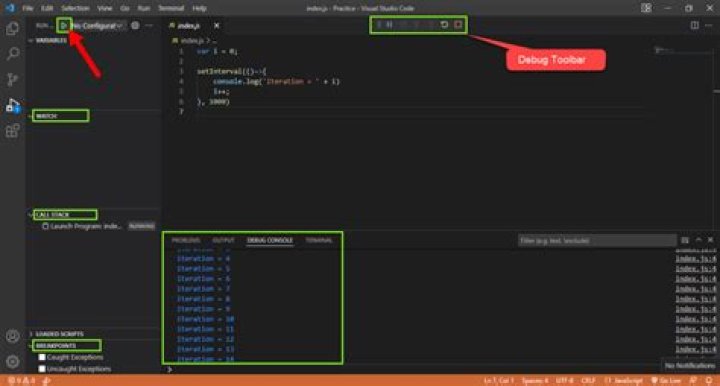Change the UTF-8 file encoding

pyautogui.click(x=565, y=380)
